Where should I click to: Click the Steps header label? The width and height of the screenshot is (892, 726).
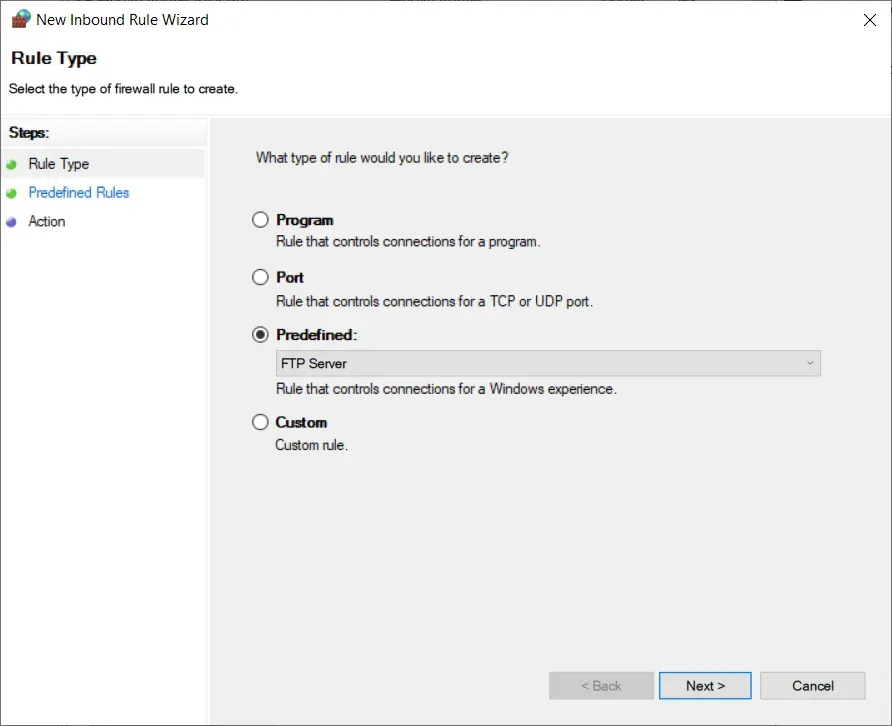coord(28,132)
